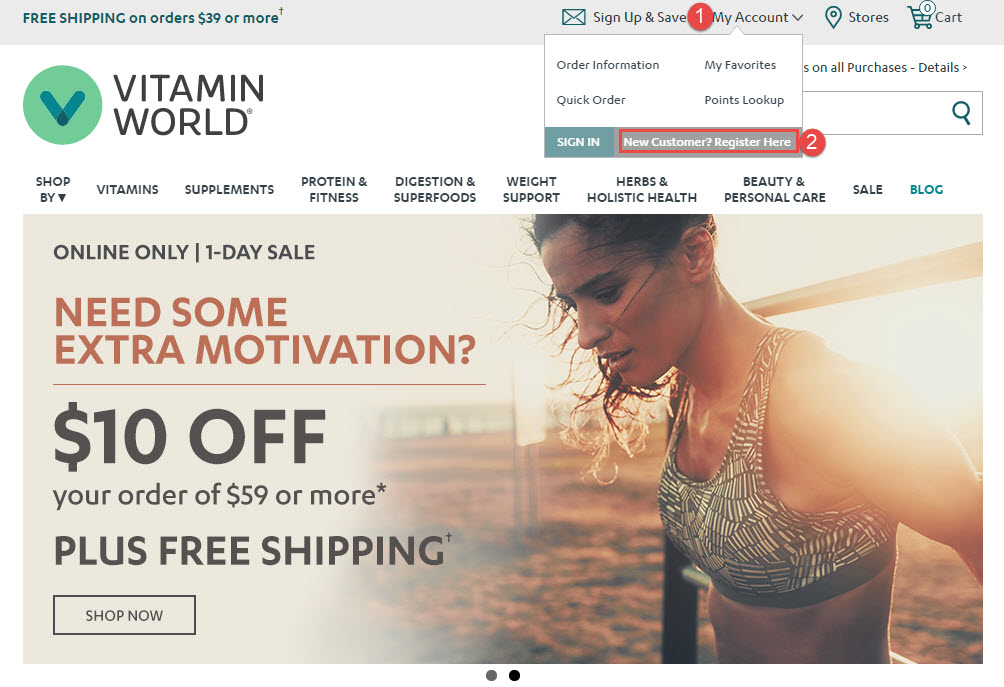Click the Stores location pin icon

832,17
